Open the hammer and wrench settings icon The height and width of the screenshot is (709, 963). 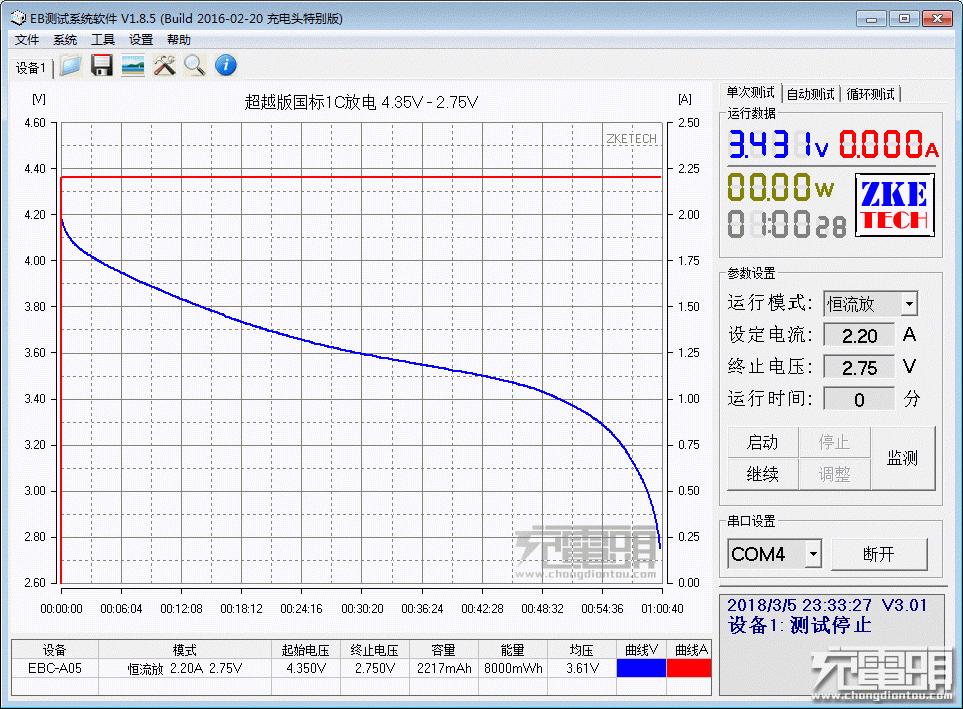click(164, 66)
